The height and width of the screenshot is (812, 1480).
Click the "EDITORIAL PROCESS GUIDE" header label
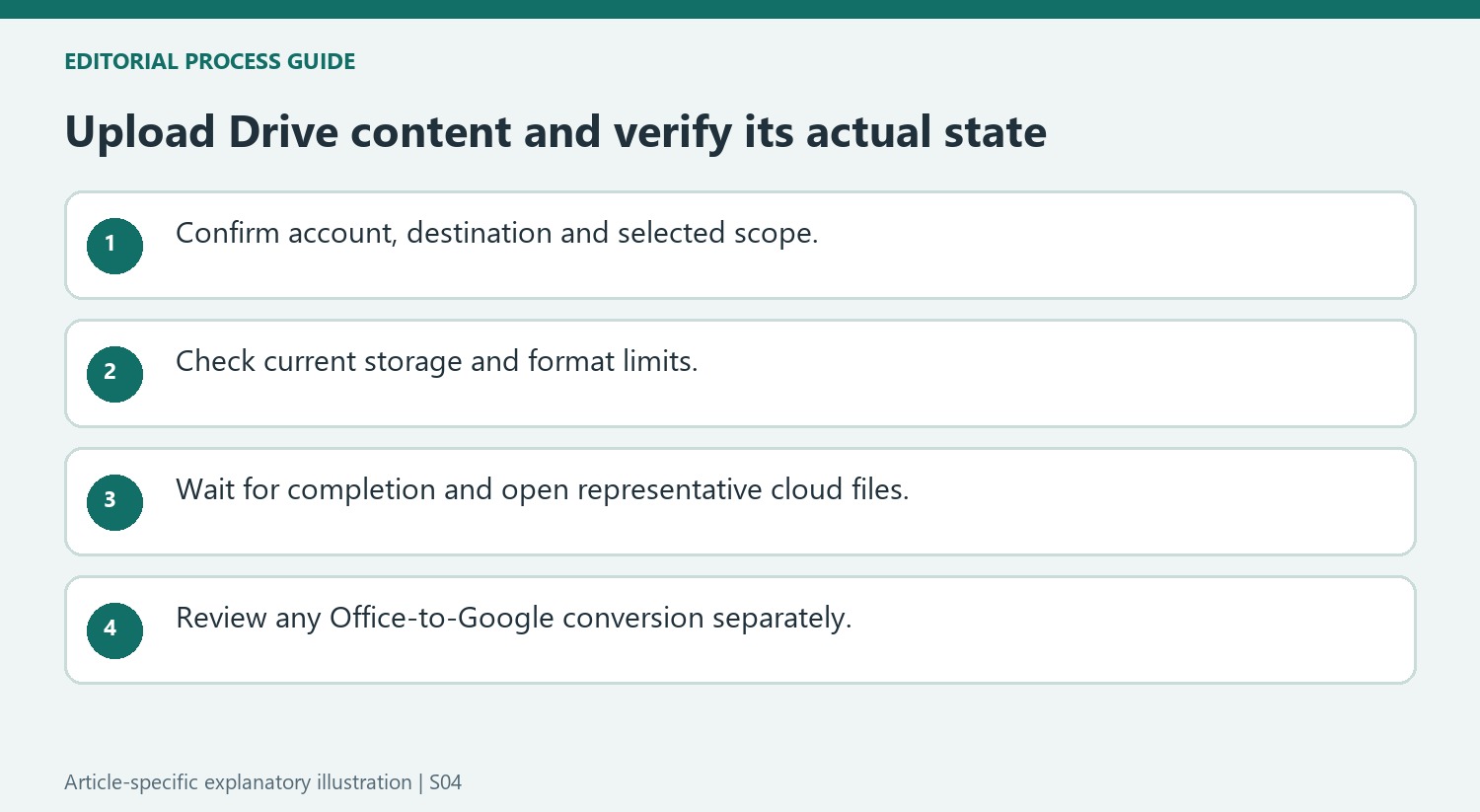coord(210,61)
